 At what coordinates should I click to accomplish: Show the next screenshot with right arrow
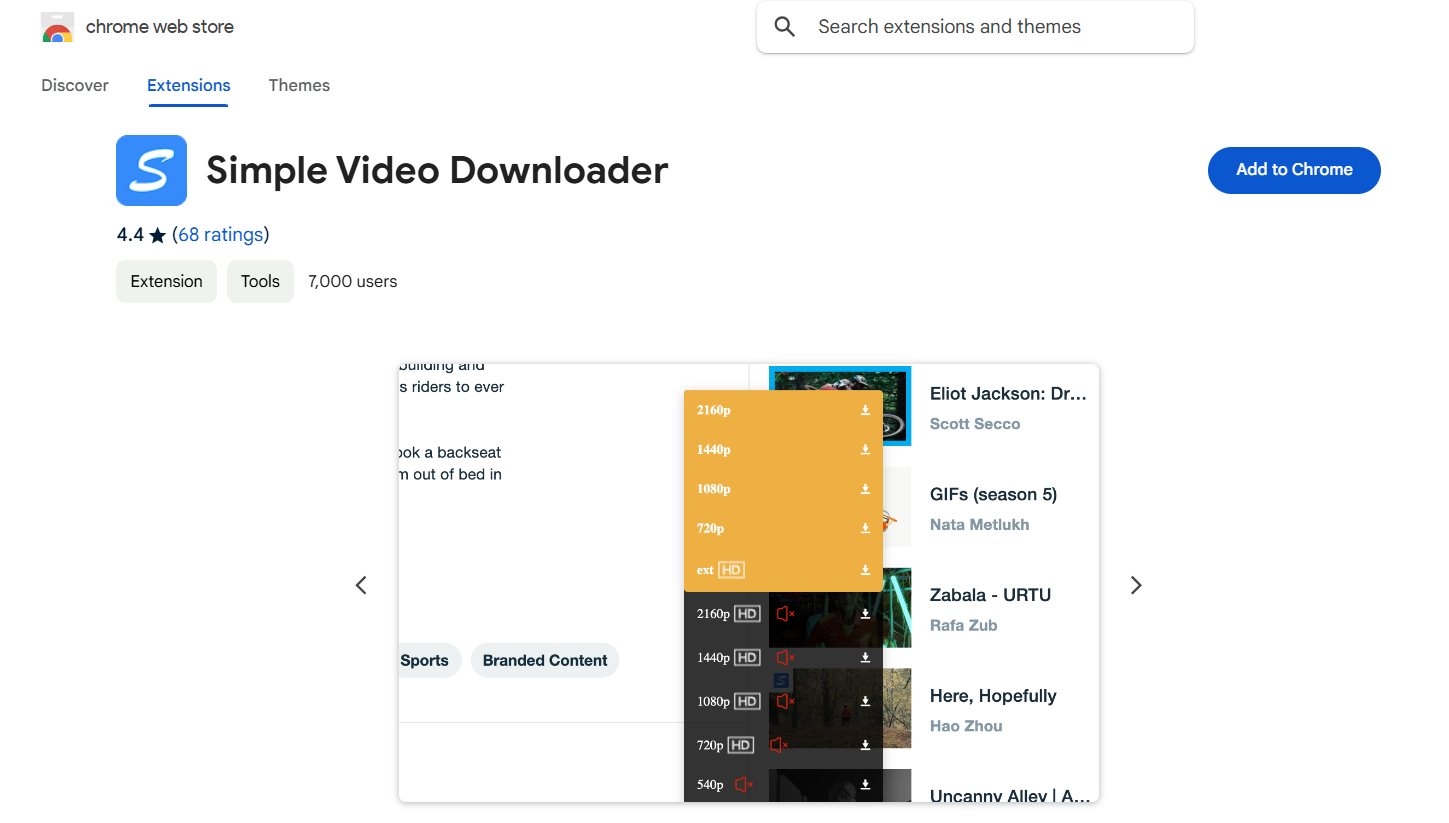point(1136,585)
